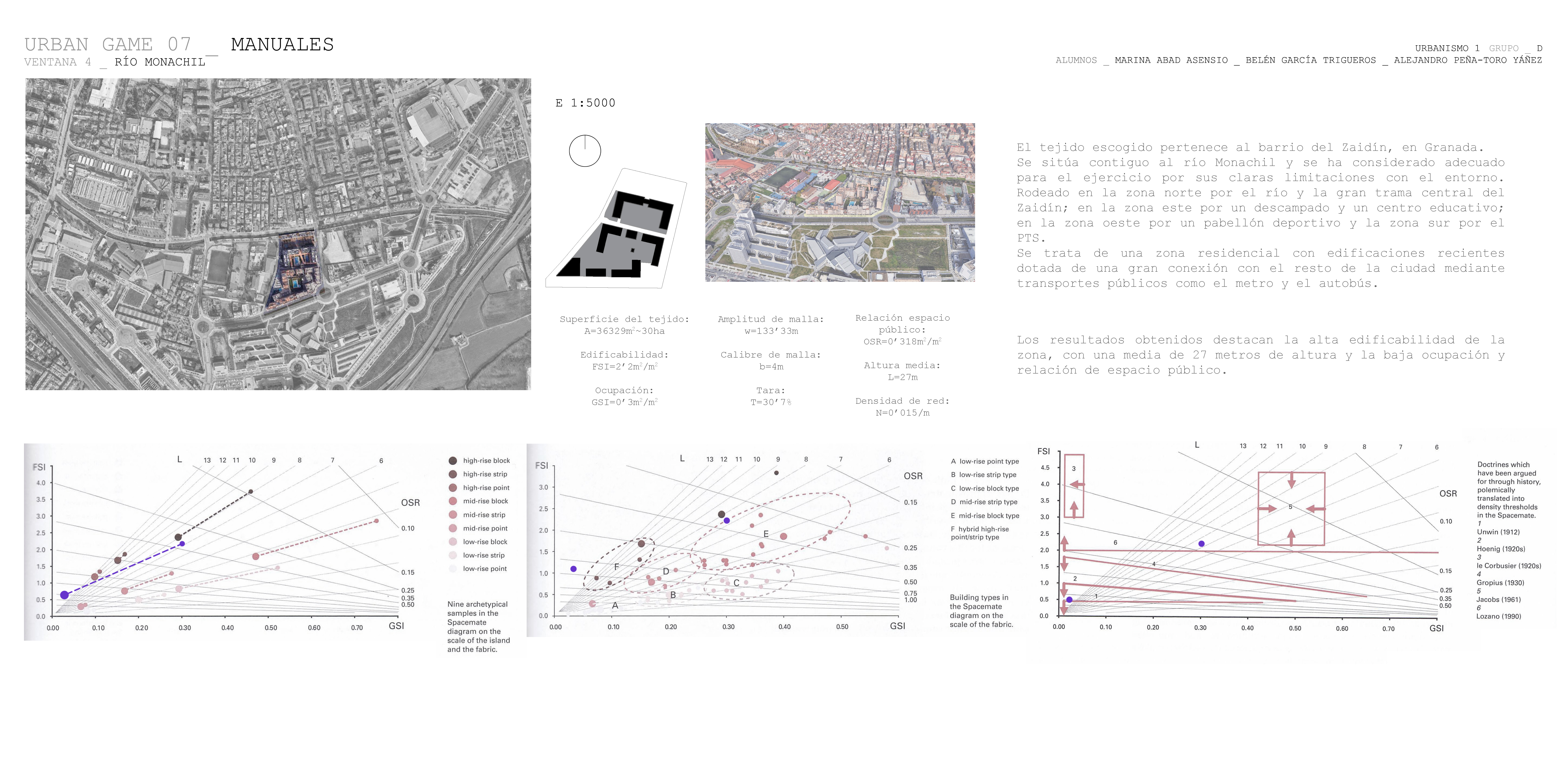The image size is (1568, 757).
Task: Select the paragraph beginning 'El tejido escogido'
Action: click(x=1261, y=215)
